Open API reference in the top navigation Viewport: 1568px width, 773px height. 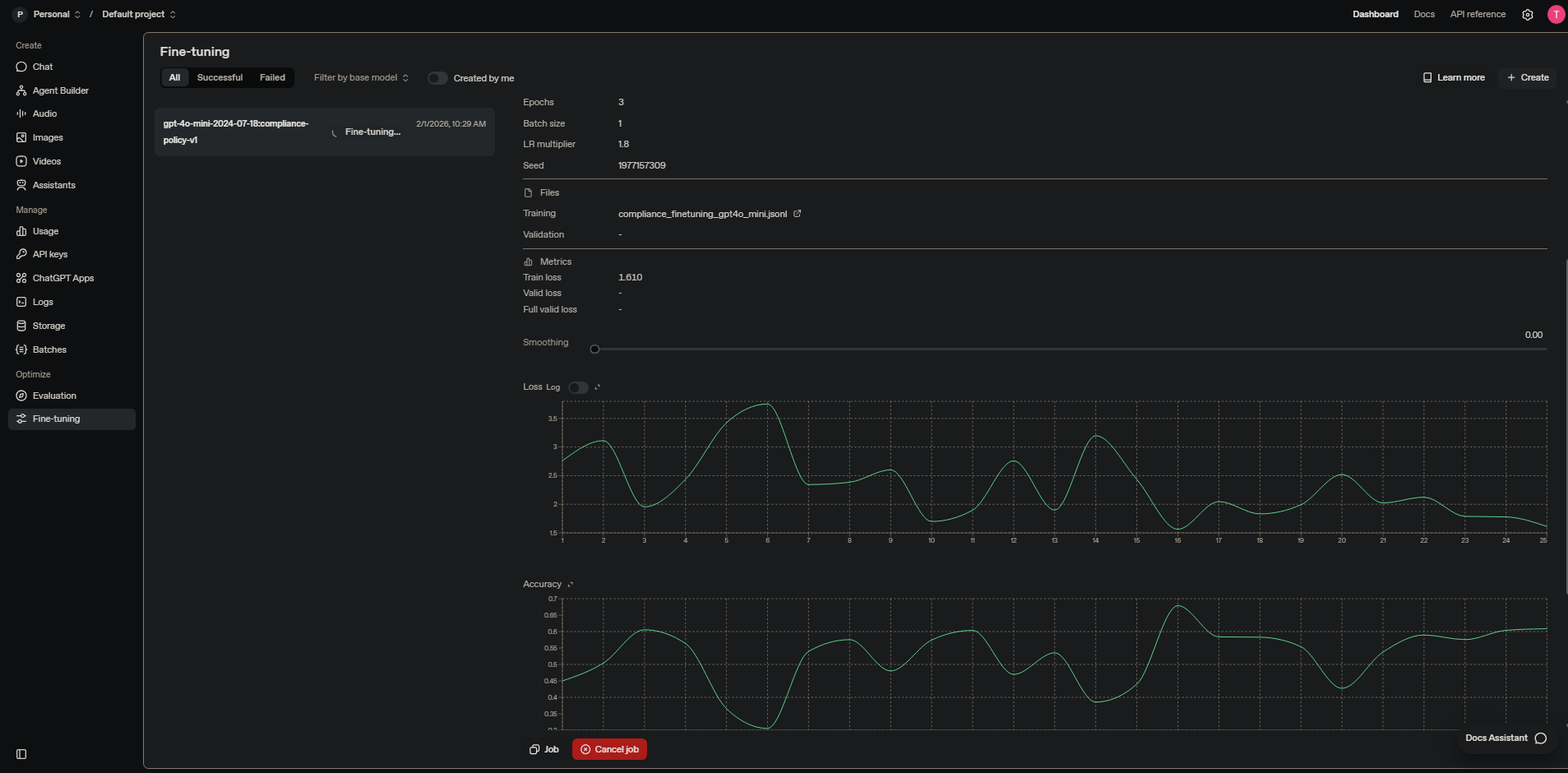coord(1478,15)
